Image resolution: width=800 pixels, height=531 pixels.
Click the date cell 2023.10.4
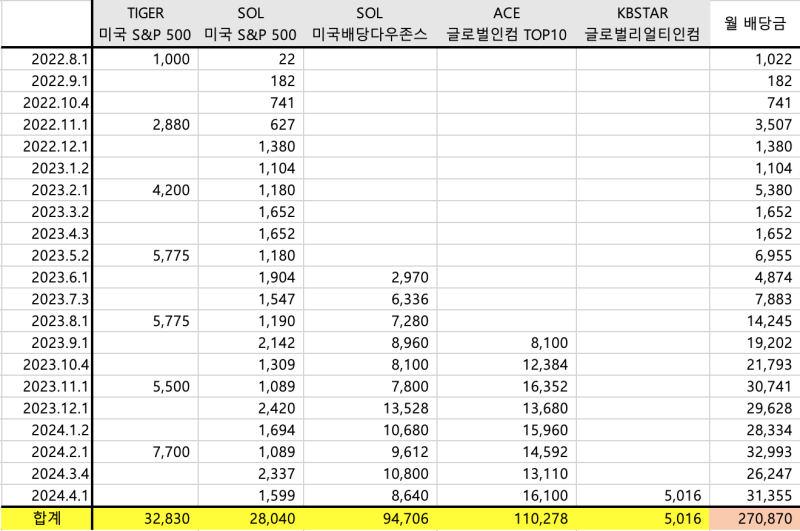(46, 365)
